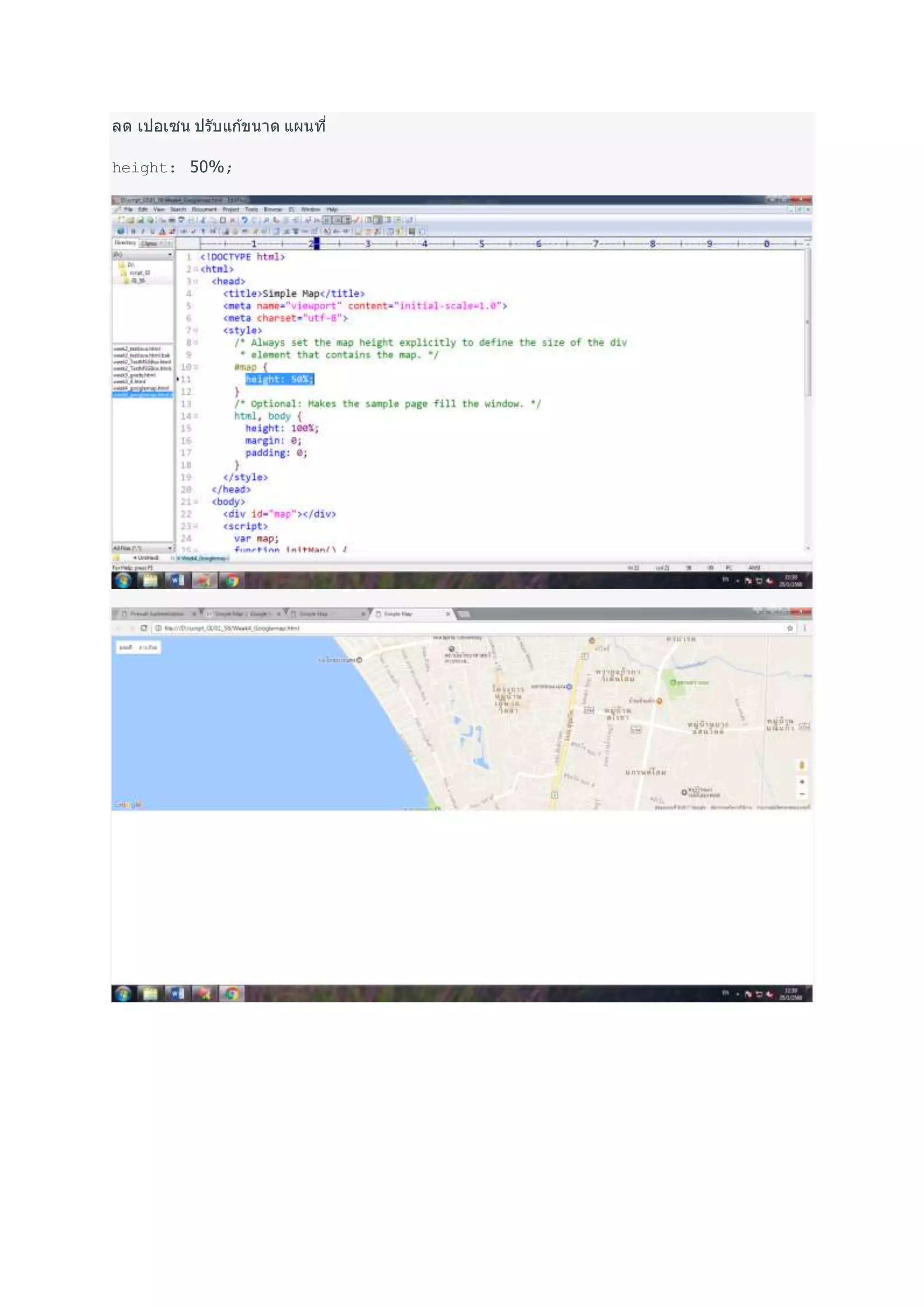Collapse the head tag fold marker
This screenshot has height=1307, width=924.
(196, 281)
